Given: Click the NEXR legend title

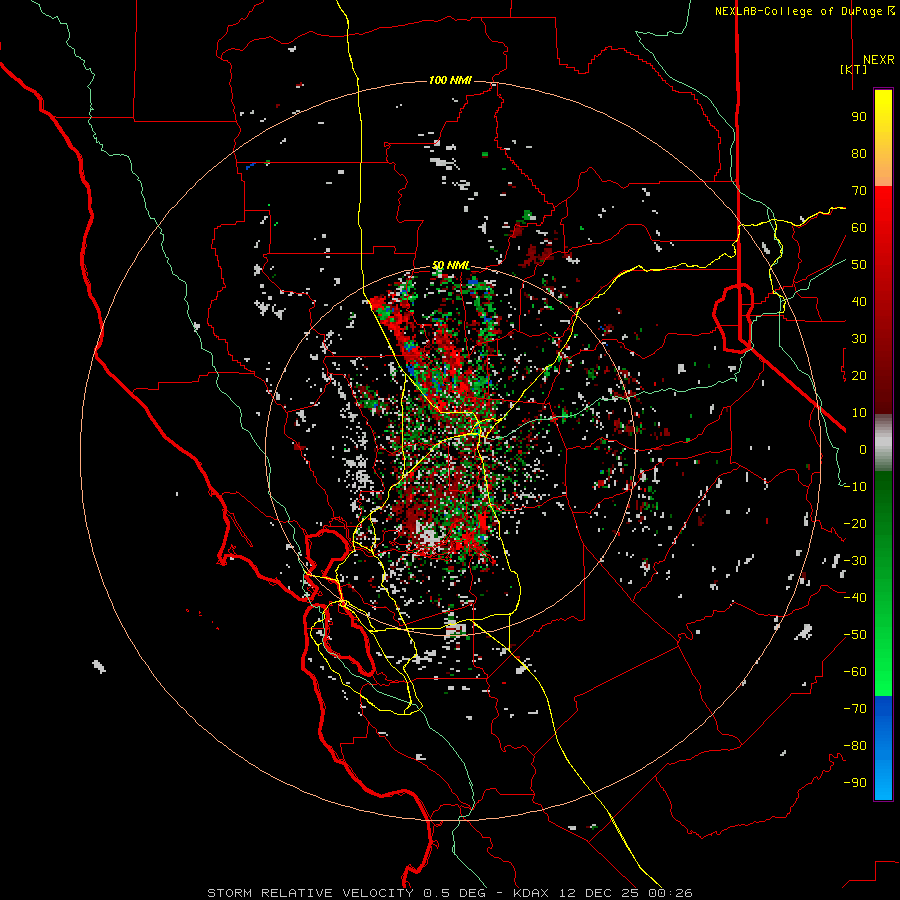Looking at the screenshot, I should click(878, 60).
